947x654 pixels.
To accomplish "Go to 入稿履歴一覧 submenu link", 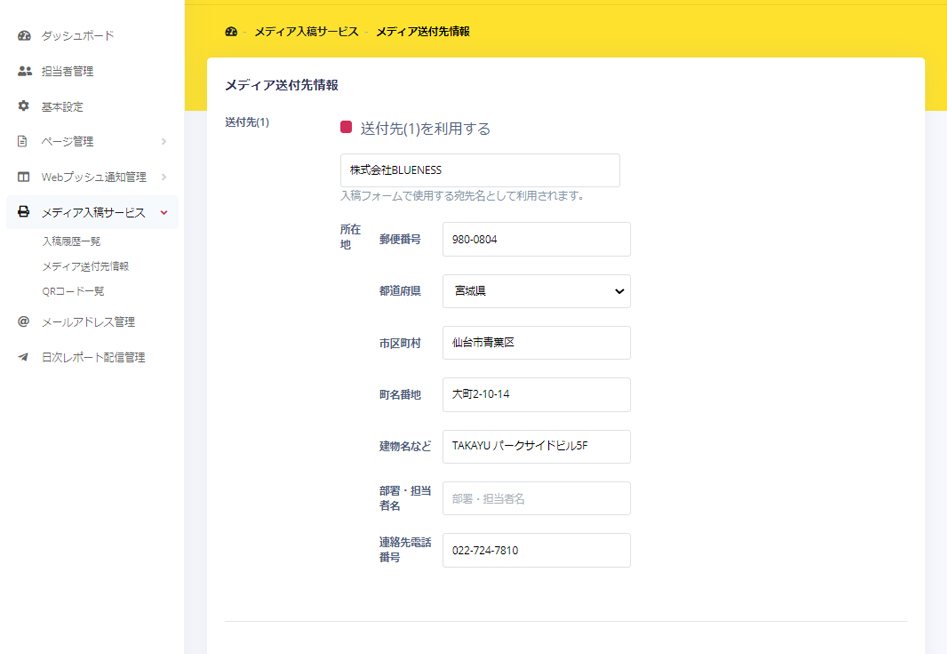I will [71, 241].
